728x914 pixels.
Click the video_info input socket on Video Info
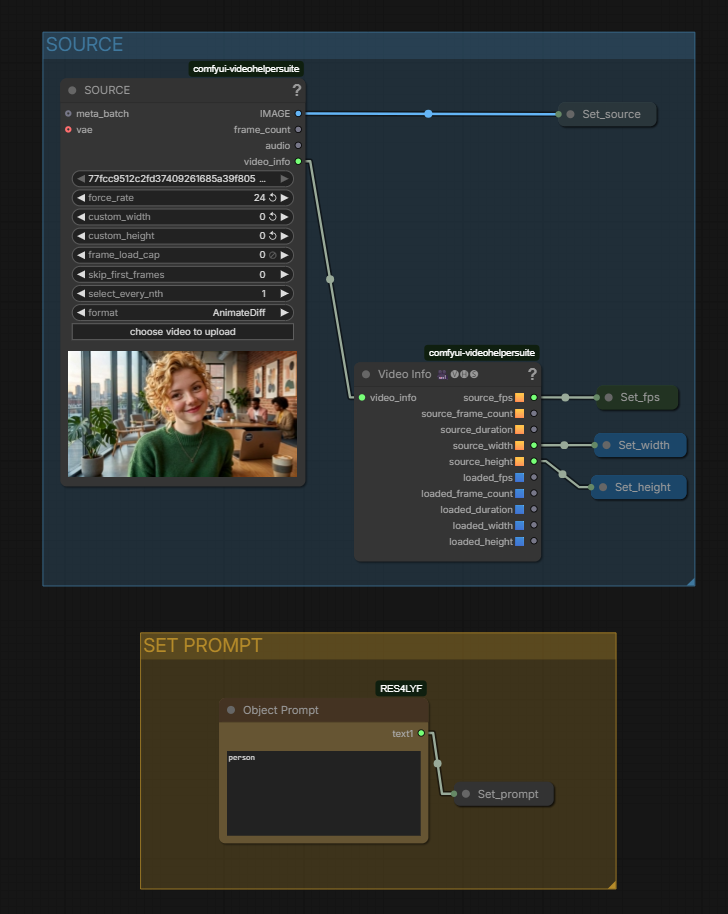[362, 398]
